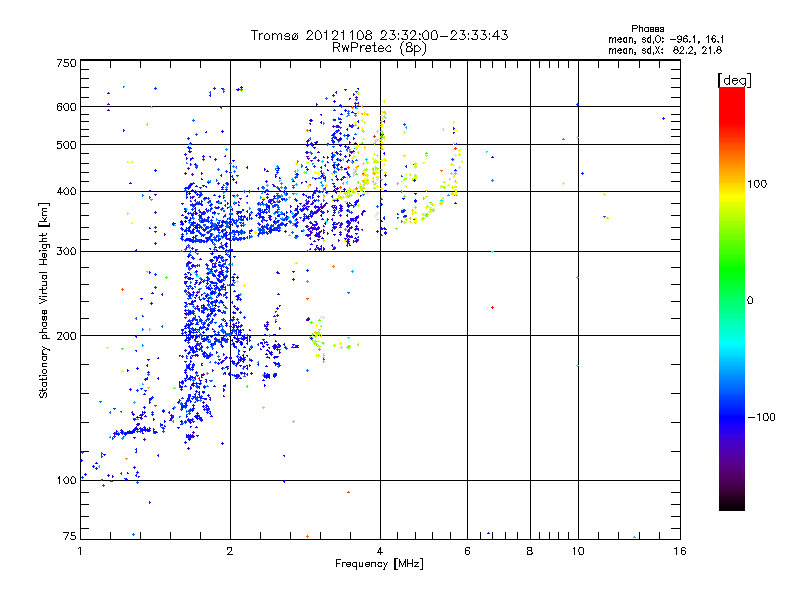Click the colorbar label '-100'
This screenshot has width=800, height=600.
(761, 417)
